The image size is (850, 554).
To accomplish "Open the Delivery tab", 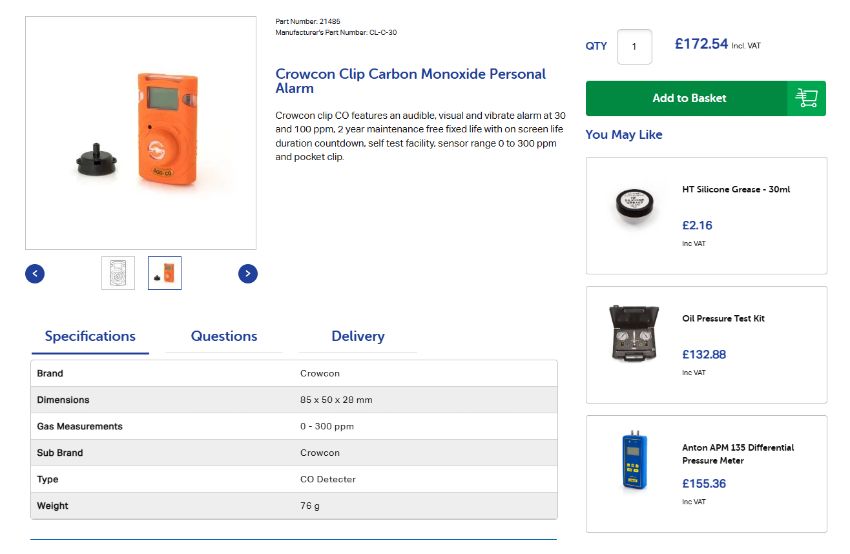I will [358, 337].
